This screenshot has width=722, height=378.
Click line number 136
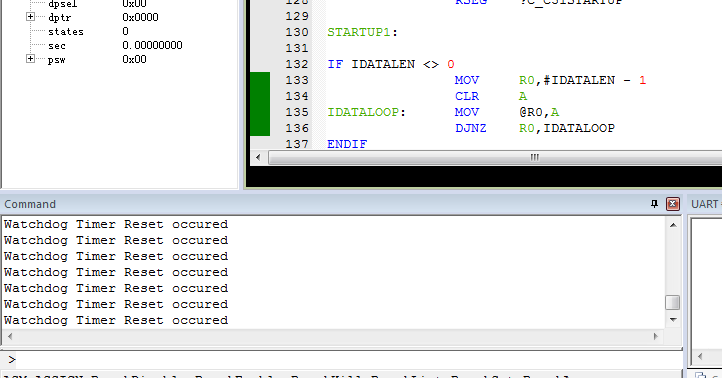[x=297, y=128]
